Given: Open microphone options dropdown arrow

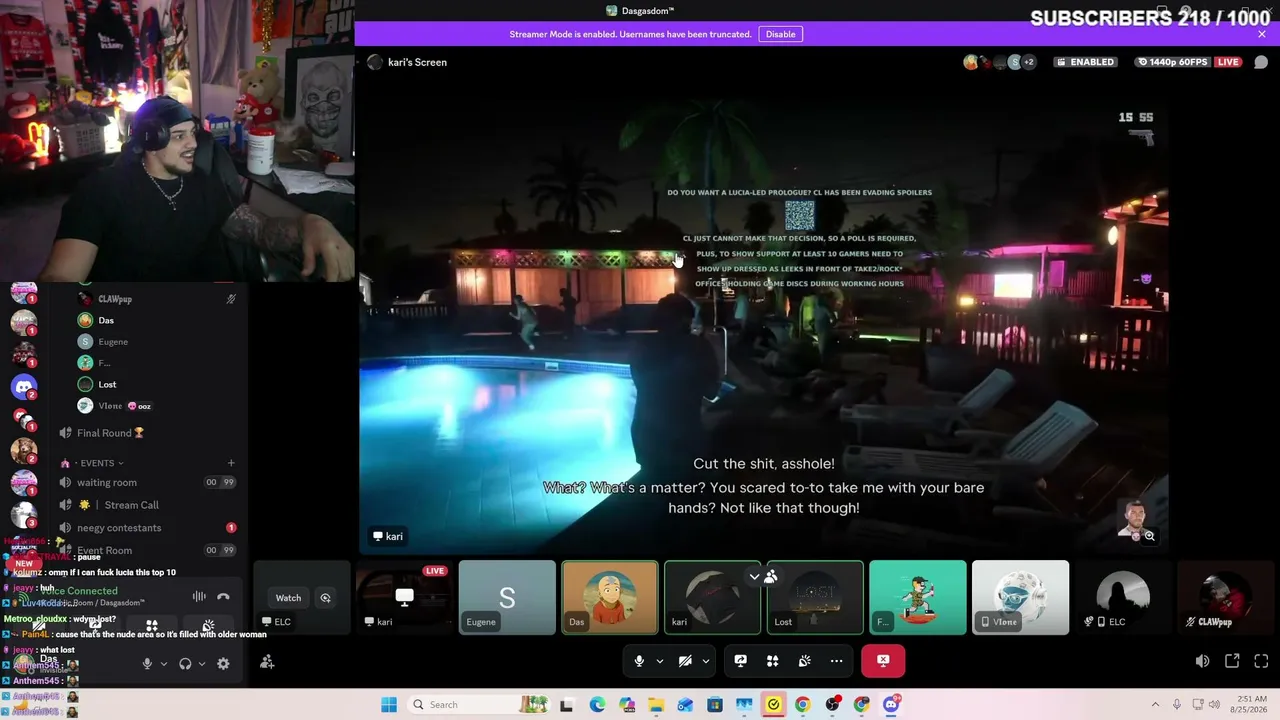Looking at the screenshot, I should click(660, 661).
